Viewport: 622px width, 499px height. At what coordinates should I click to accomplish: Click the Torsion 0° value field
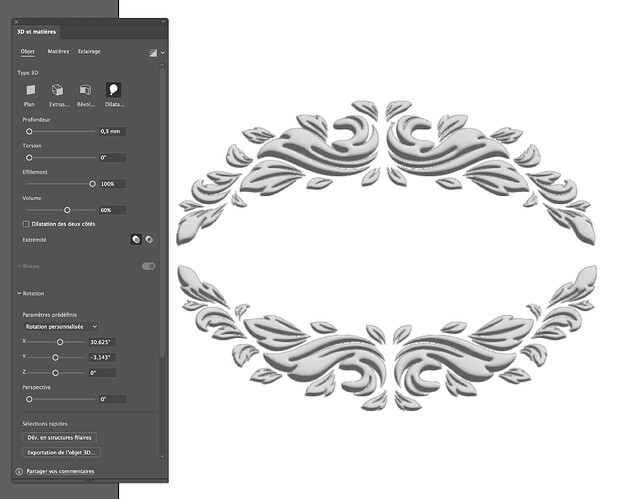tap(112, 157)
